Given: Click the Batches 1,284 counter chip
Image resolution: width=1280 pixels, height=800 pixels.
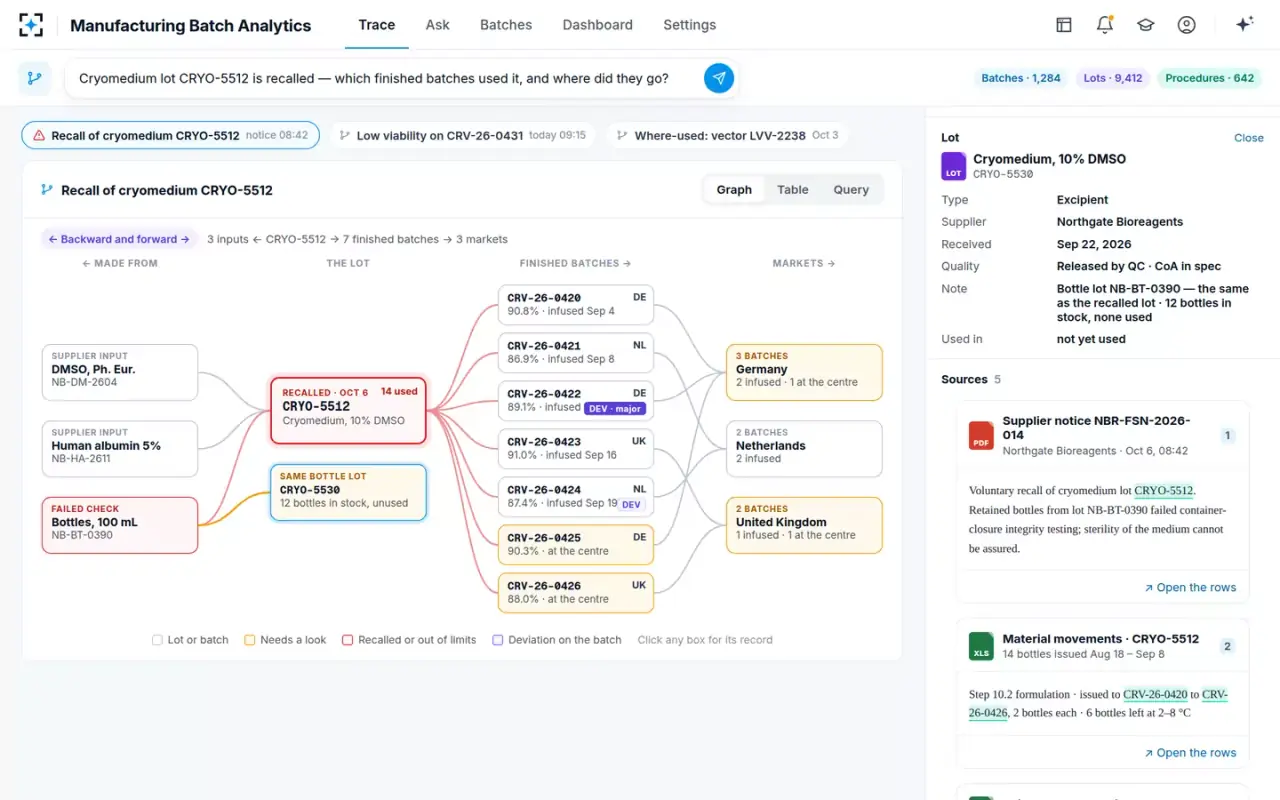Looking at the screenshot, I should [x=1021, y=78].
